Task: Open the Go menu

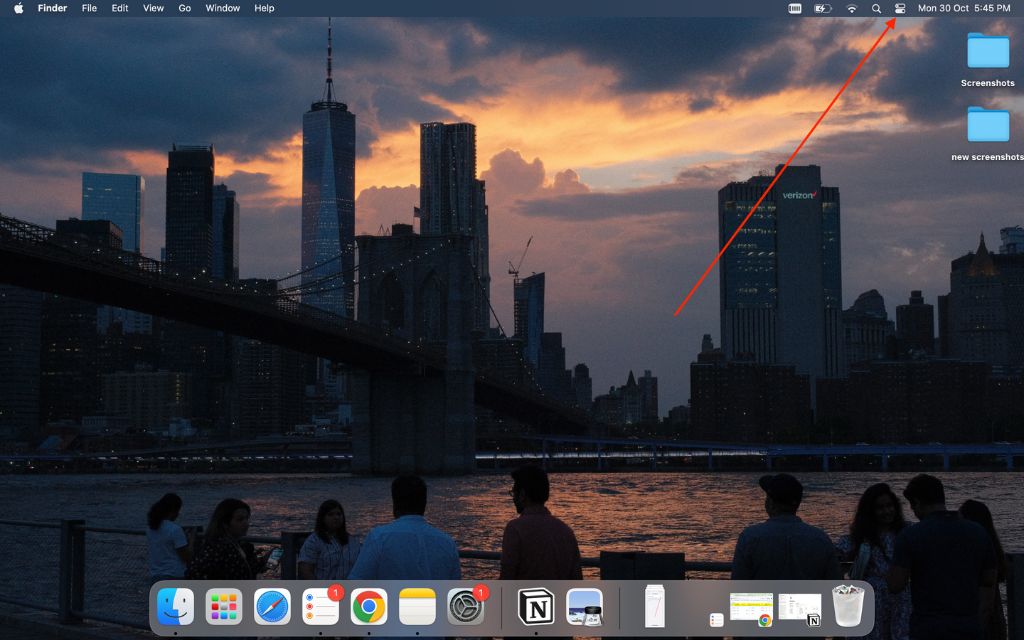Action: (x=184, y=8)
